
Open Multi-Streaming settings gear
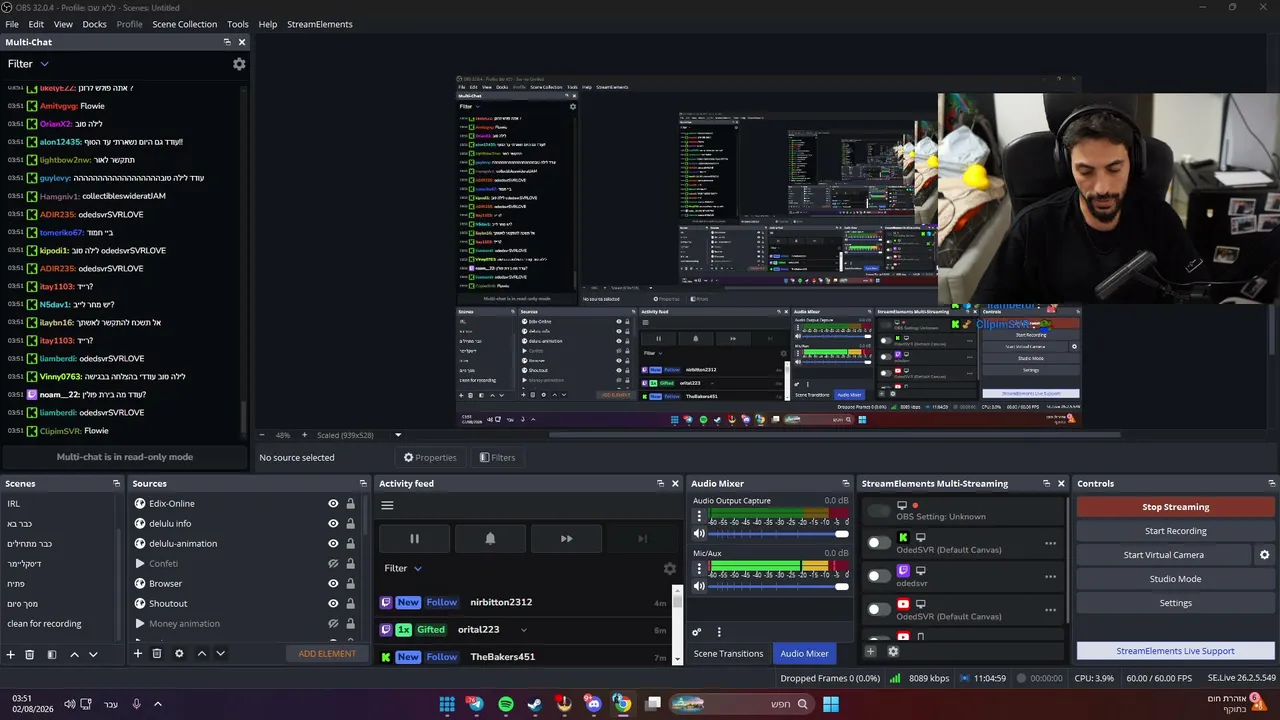[893, 651]
